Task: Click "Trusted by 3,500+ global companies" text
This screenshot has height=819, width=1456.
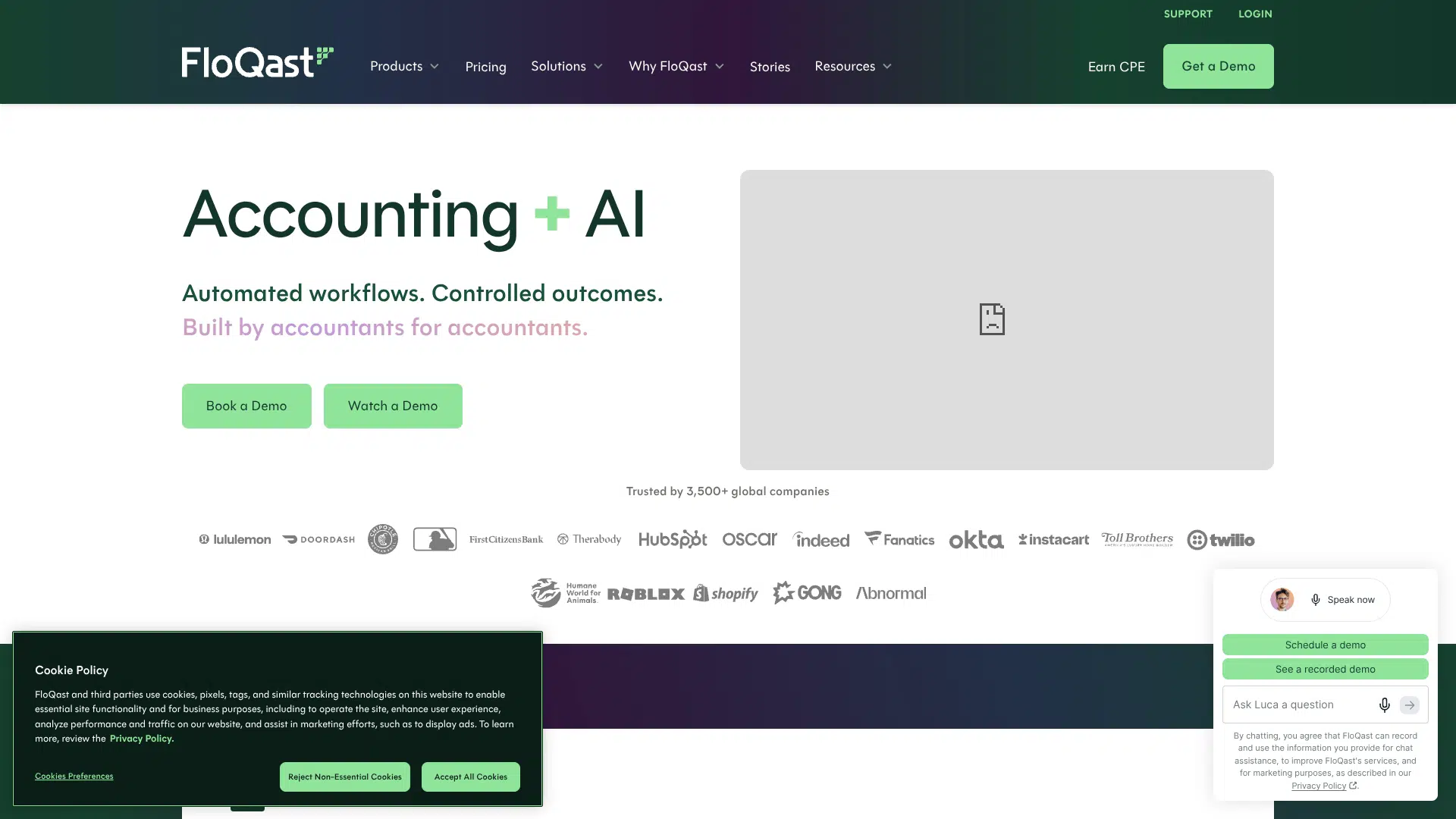Action: point(727,491)
